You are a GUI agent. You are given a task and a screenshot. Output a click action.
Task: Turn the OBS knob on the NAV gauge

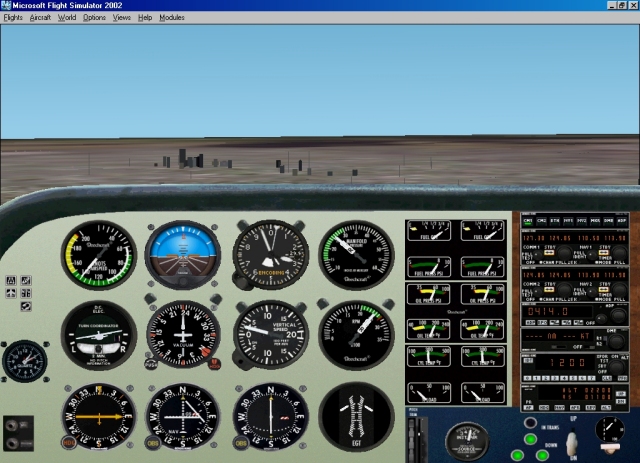(153, 443)
